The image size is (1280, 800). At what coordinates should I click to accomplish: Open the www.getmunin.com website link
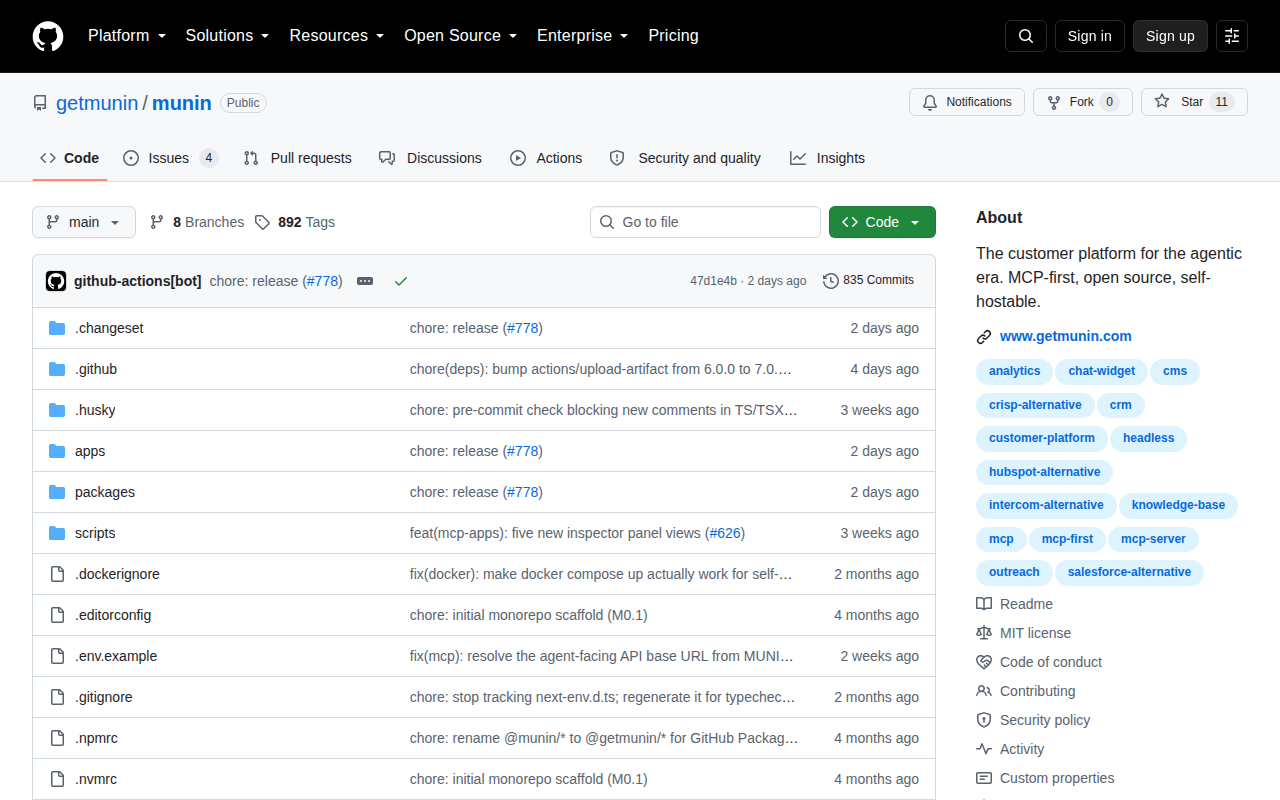pyautogui.click(x=1066, y=337)
